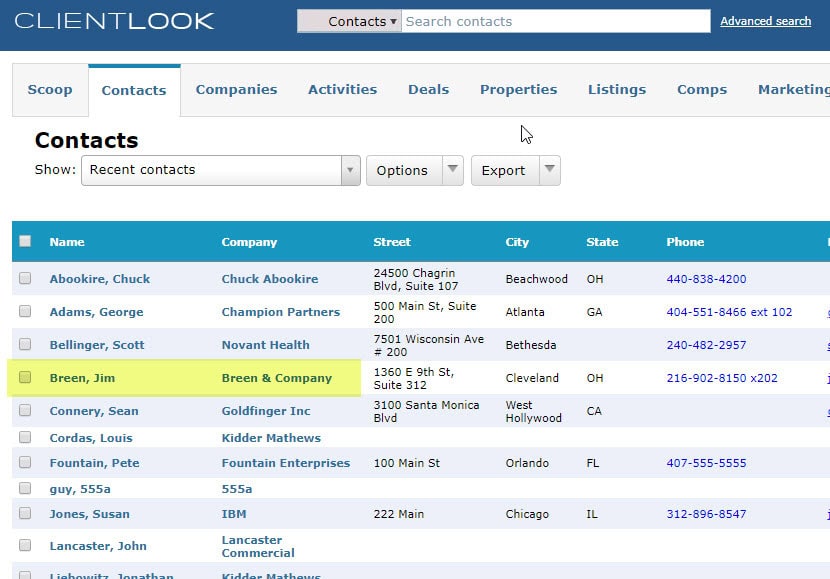The image size is (830, 579).
Task: Tick the checkbox for Breen, Jim
Action: tap(25, 377)
